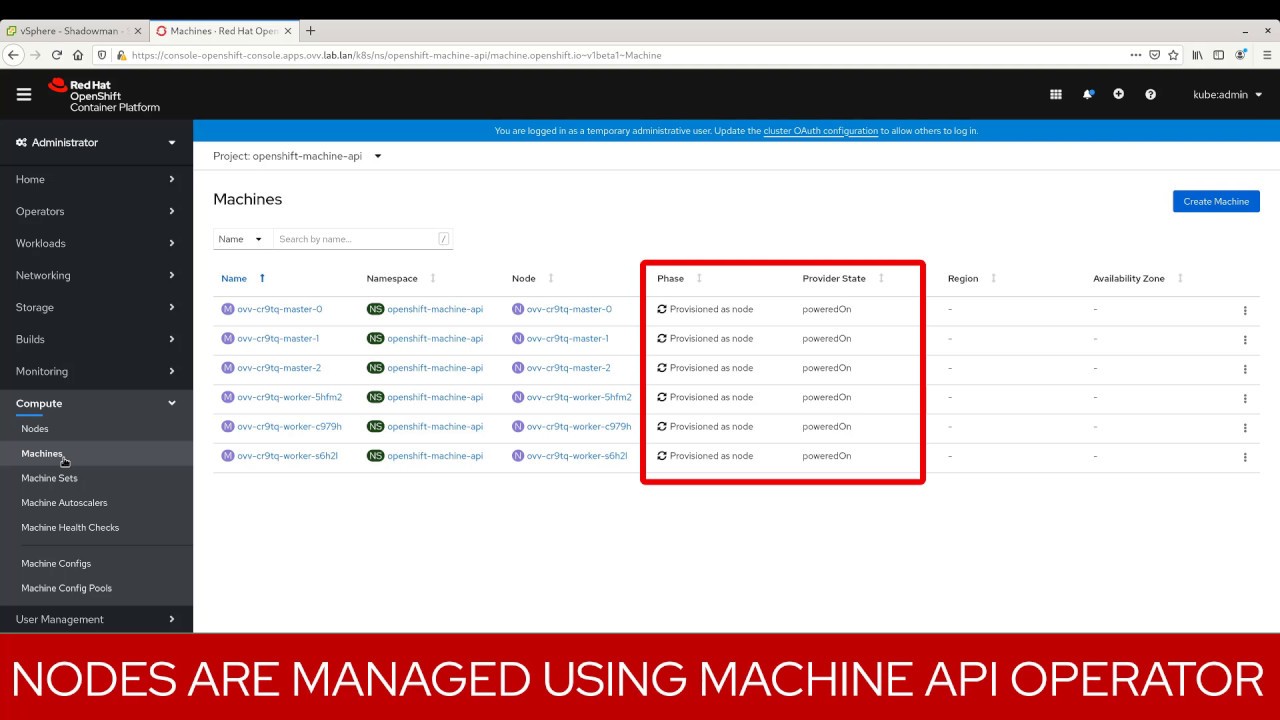Expand the Networking navigation section
This screenshot has height=720, width=1280.
coord(96,275)
